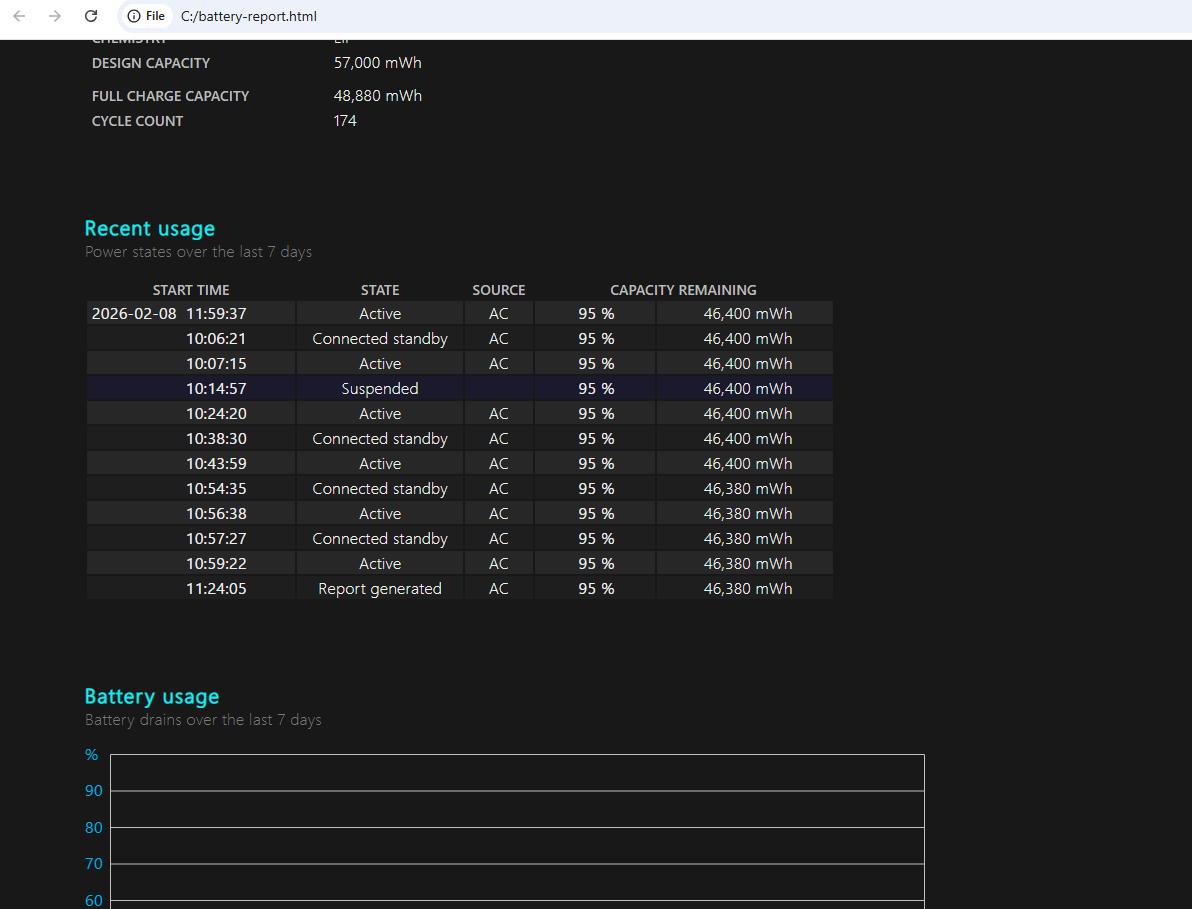The height and width of the screenshot is (909, 1192).
Task: Click the 10:14:57 start time cell
Action: (216, 389)
